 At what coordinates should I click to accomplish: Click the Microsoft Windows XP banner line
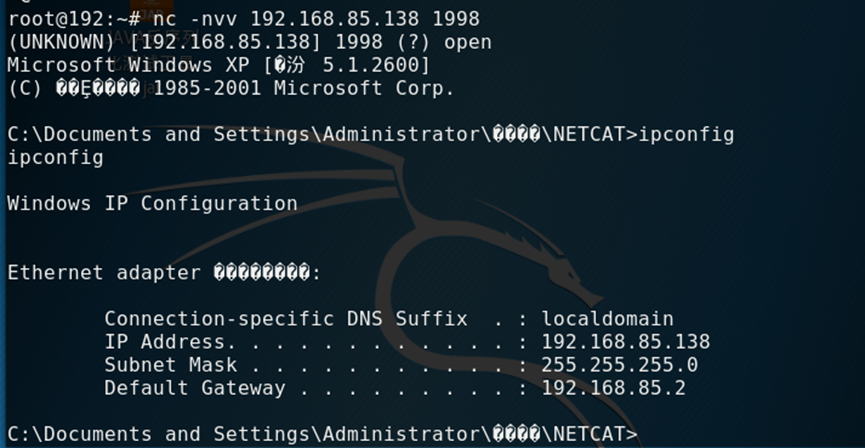click(x=218, y=65)
